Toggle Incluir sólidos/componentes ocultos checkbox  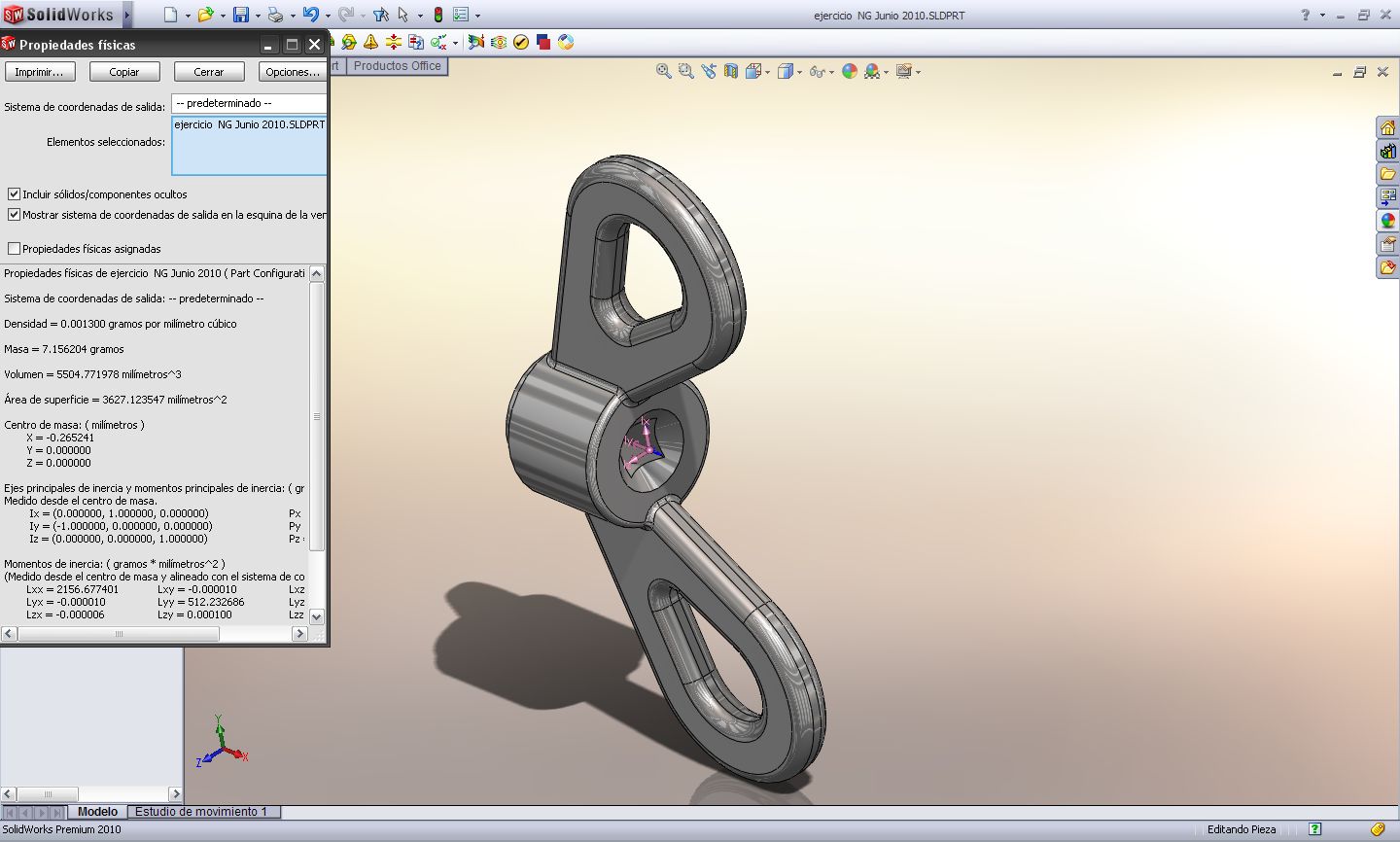14,194
